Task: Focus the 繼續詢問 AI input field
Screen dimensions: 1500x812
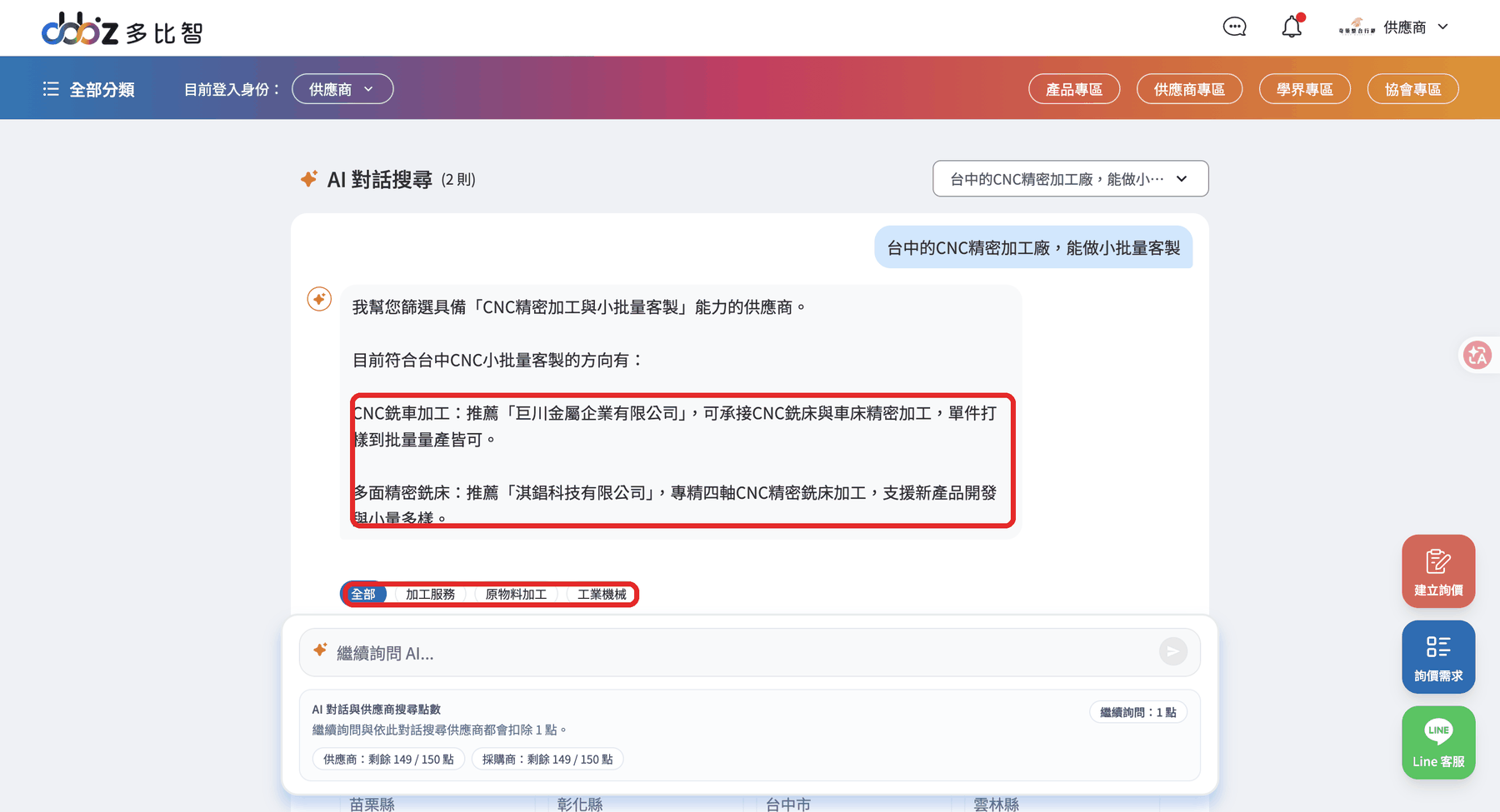Action: click(x=749, y=653)
